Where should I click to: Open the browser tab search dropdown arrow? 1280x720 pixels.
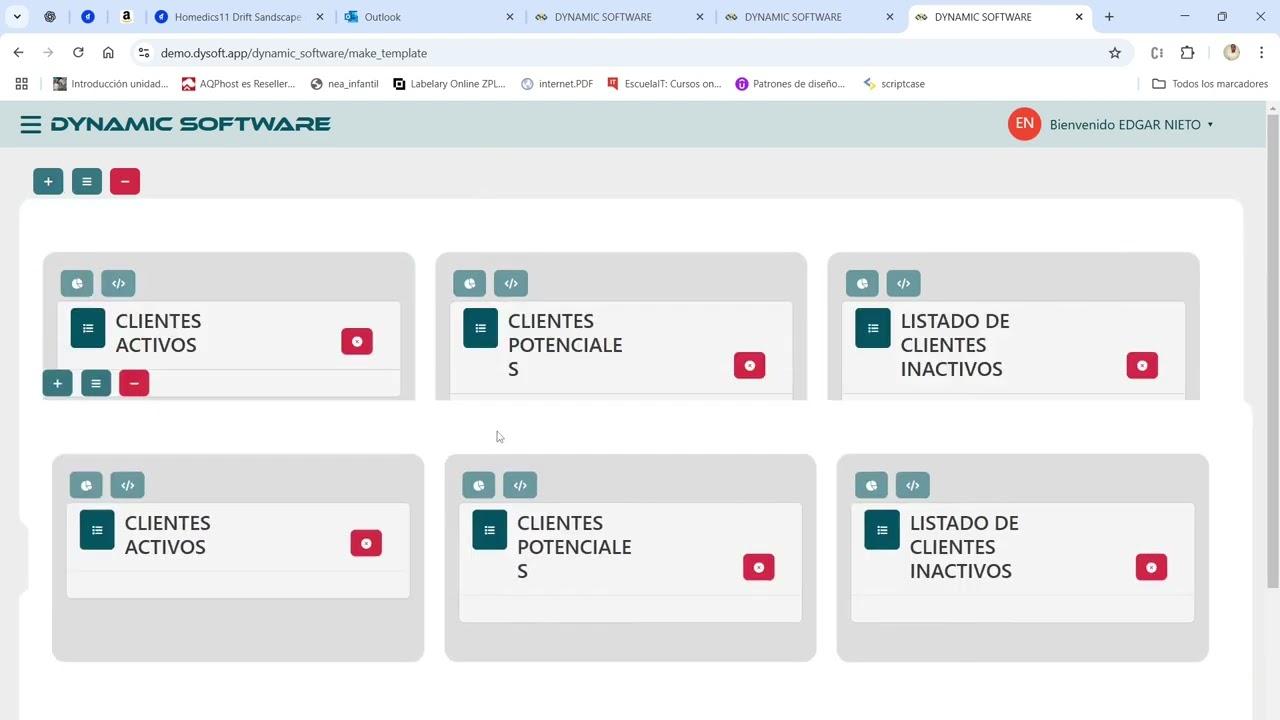point(17,17)
